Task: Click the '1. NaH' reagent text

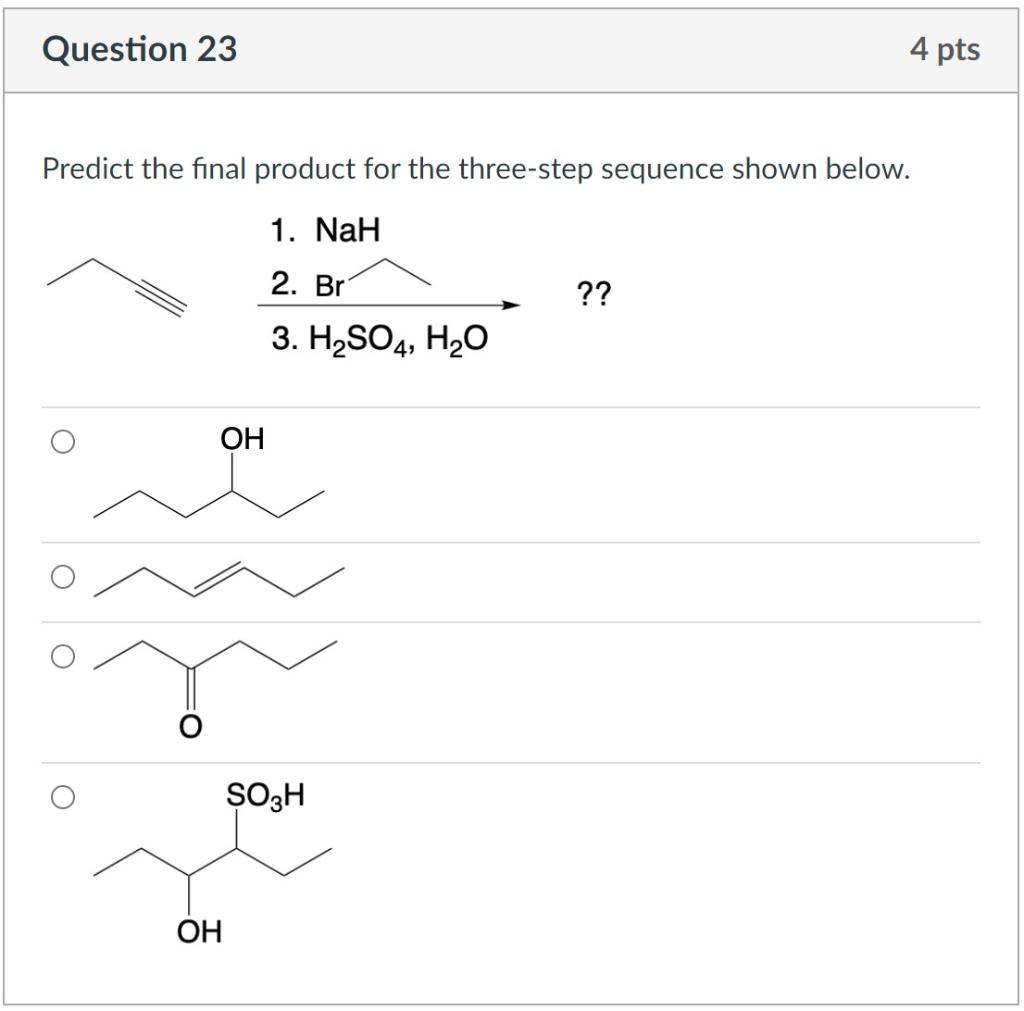Action: (x=325, y=229)
